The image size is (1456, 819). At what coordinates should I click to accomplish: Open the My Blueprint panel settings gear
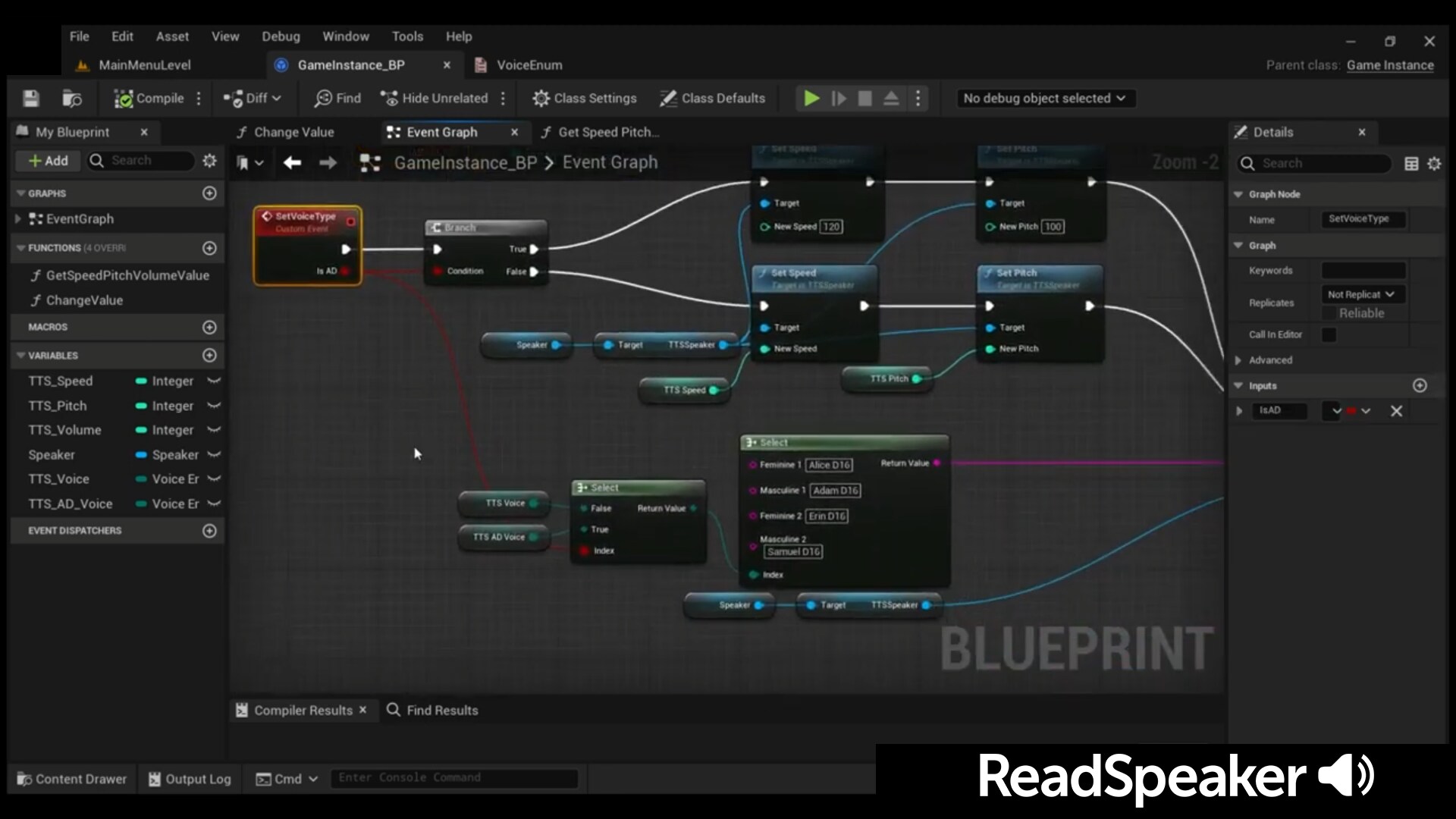pos(210,160)
